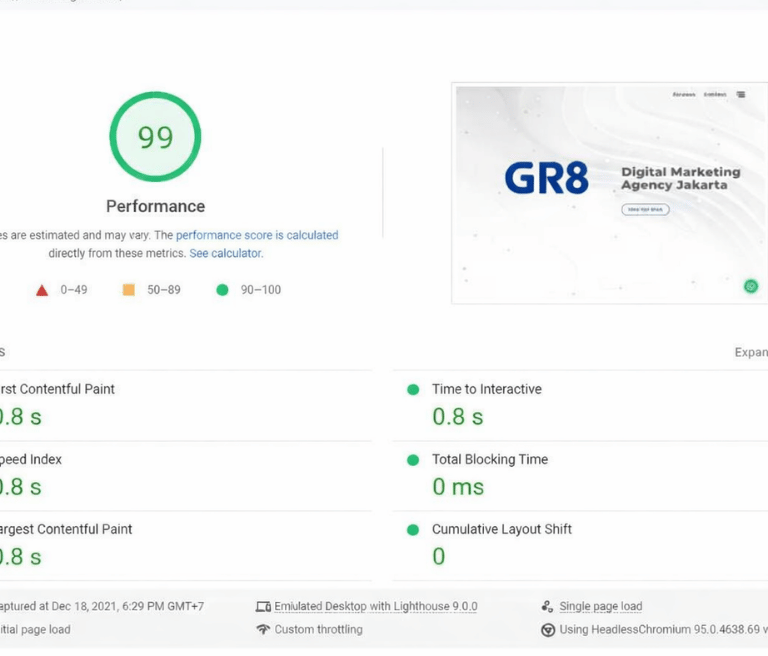Click the '0–49' legend range text
This screenshot has width=768, height=656.
(74, 290)
